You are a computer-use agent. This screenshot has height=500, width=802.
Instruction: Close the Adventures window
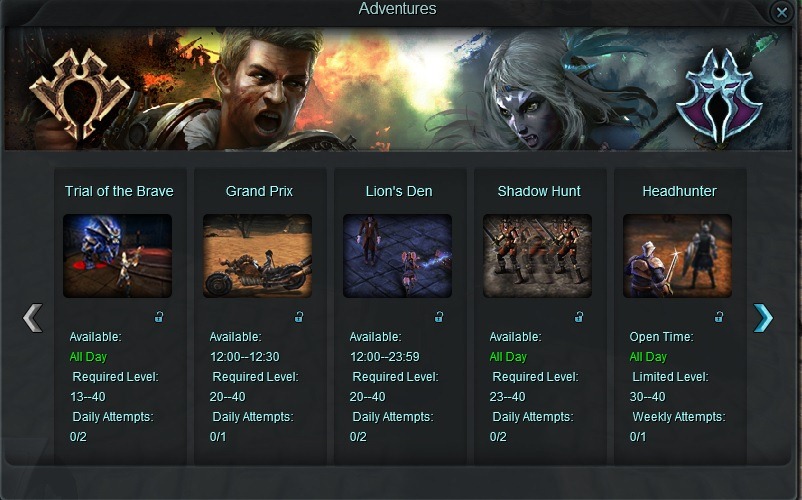click(x=782, y=12)
